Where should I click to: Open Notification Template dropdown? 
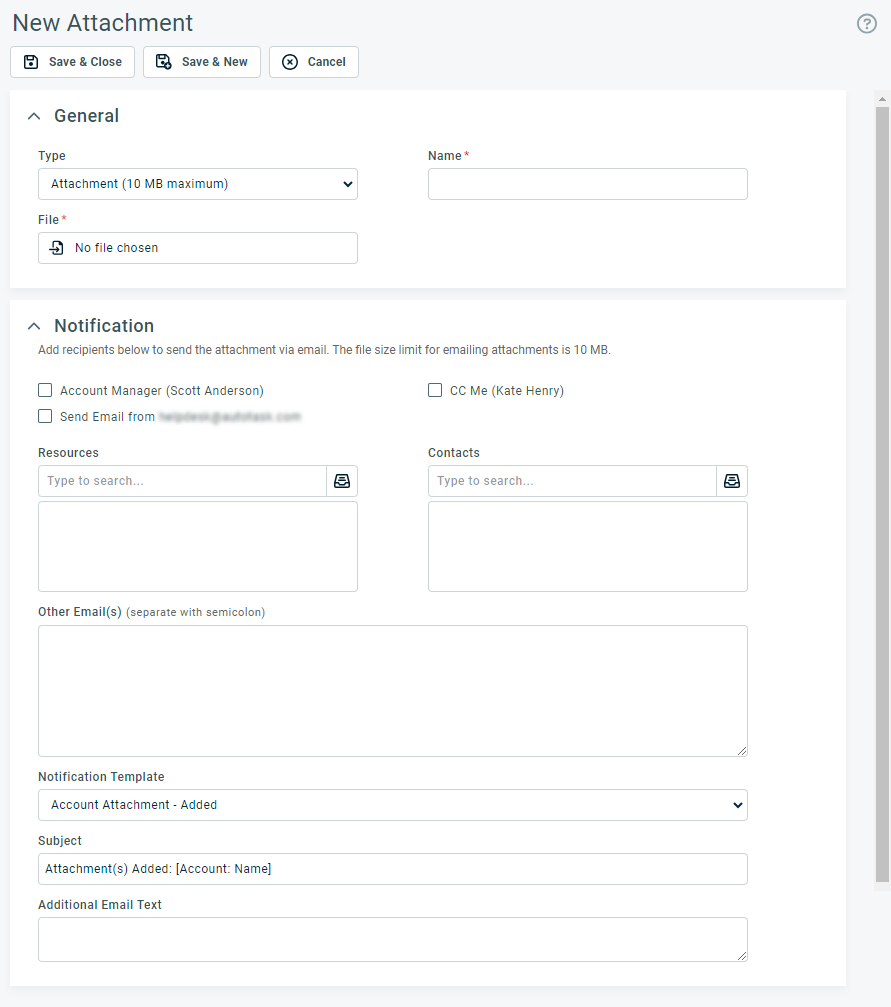pos(393,805)
